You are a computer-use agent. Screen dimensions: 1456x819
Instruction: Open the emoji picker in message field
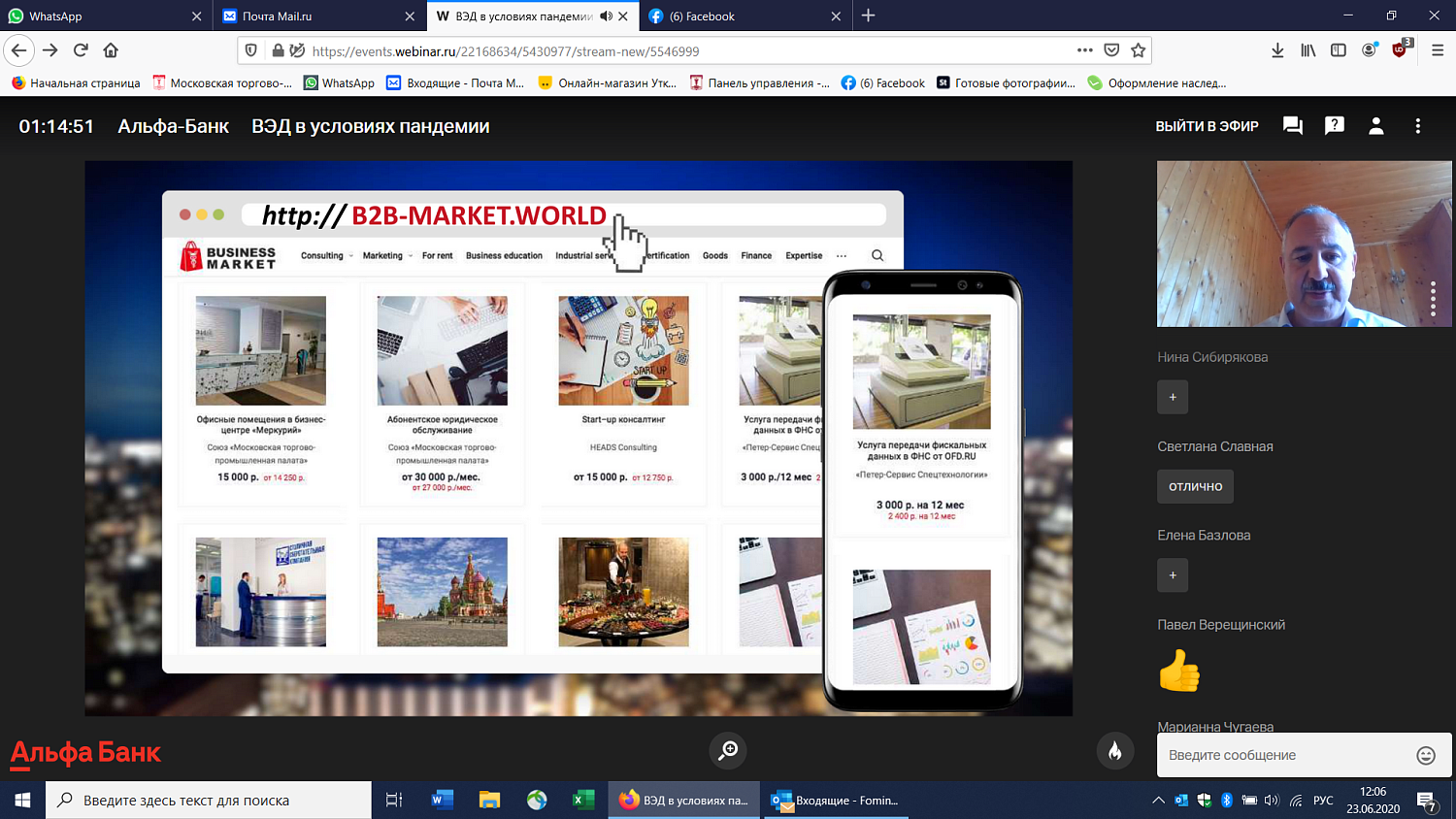[x=1426, y=755]
